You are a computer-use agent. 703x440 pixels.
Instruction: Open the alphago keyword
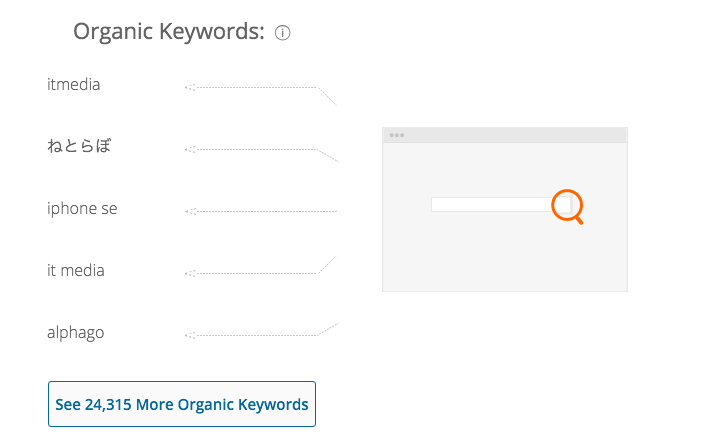pyautogui.click(x=76, y=333)
